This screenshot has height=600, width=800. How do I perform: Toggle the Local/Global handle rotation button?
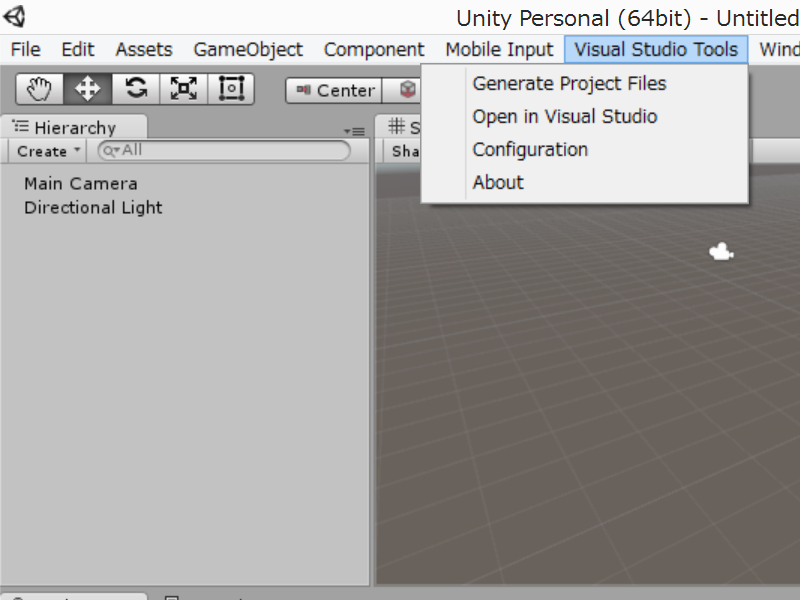coord(402,90)
